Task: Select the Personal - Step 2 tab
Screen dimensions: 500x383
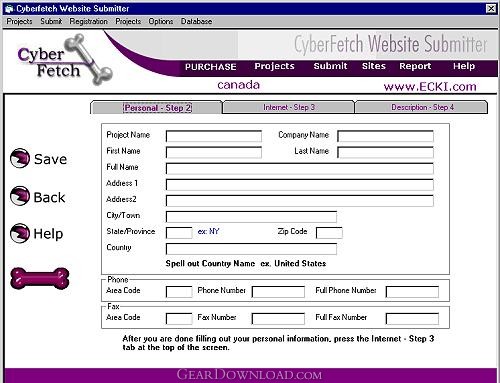Action: click(157, 108)
